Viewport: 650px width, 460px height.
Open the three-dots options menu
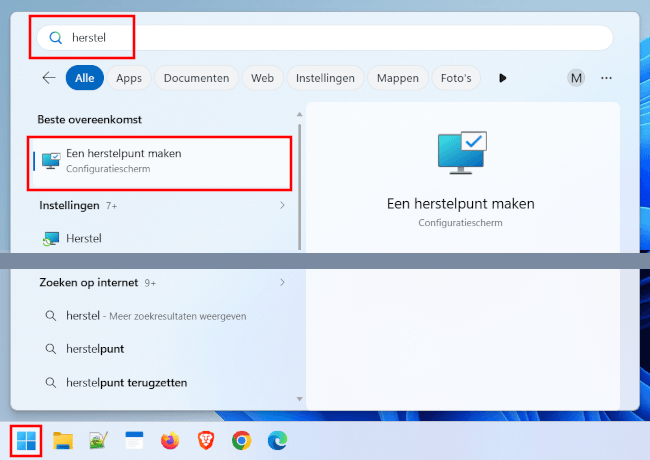(x=606, y=78)
